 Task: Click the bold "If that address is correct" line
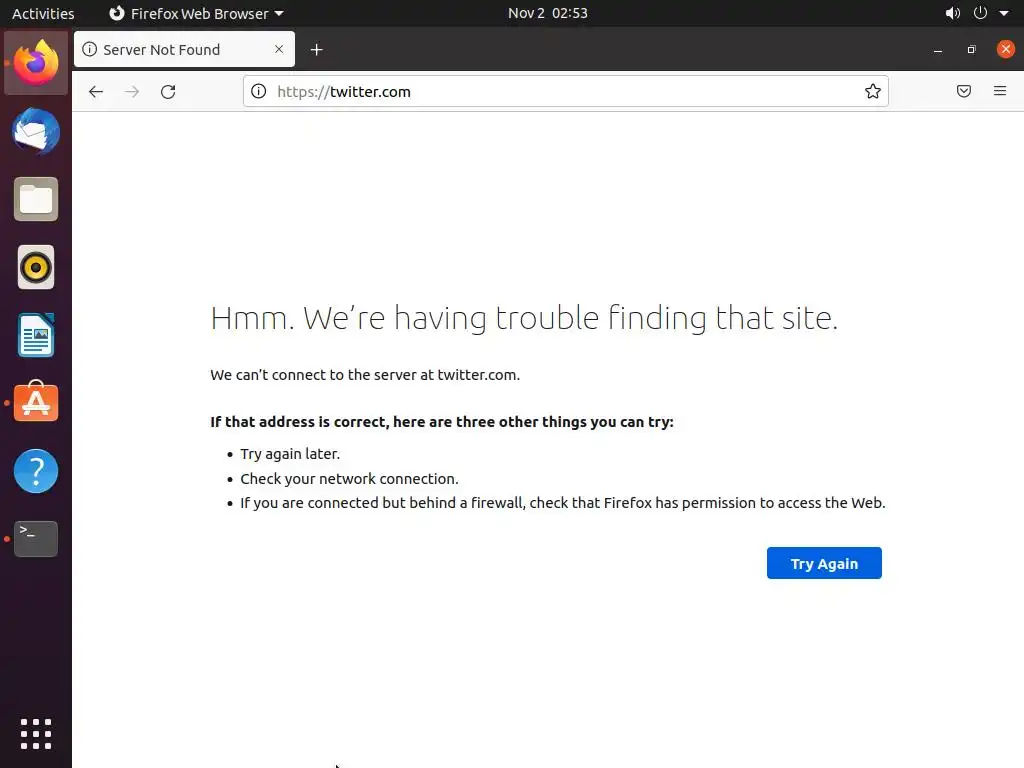click(x=441, y=422)
